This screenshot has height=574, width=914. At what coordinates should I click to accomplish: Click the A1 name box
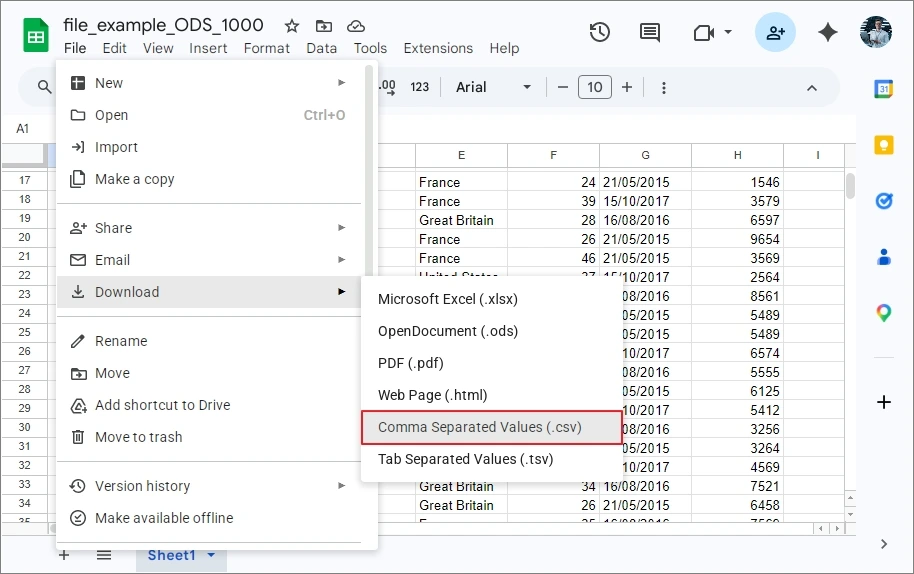pyautogui.click(x=23, y=129)
